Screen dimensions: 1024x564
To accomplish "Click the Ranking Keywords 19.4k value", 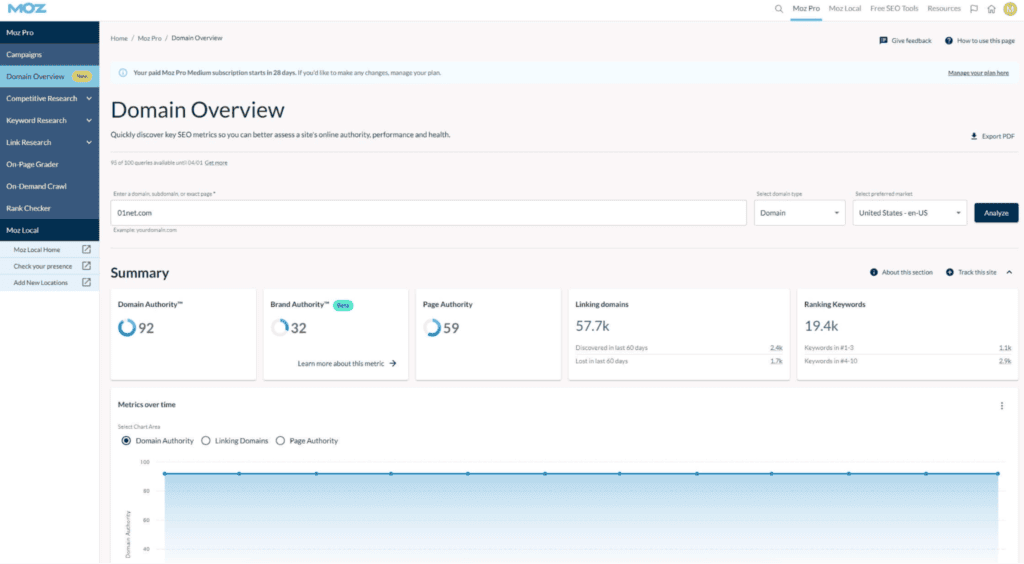I will pyautogui.click(x=821, y=326).
